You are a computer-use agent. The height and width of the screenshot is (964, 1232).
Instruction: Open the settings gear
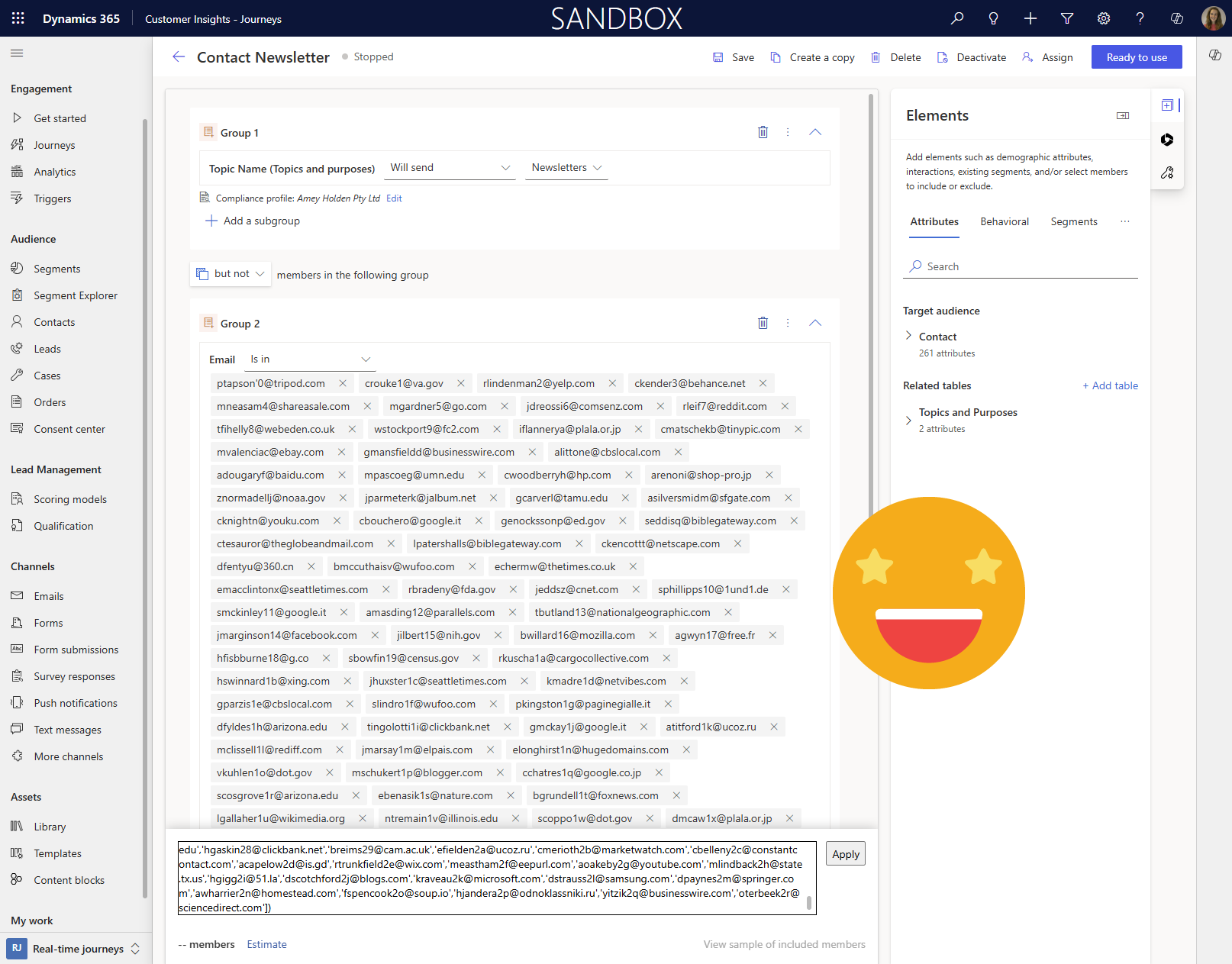1104,18
